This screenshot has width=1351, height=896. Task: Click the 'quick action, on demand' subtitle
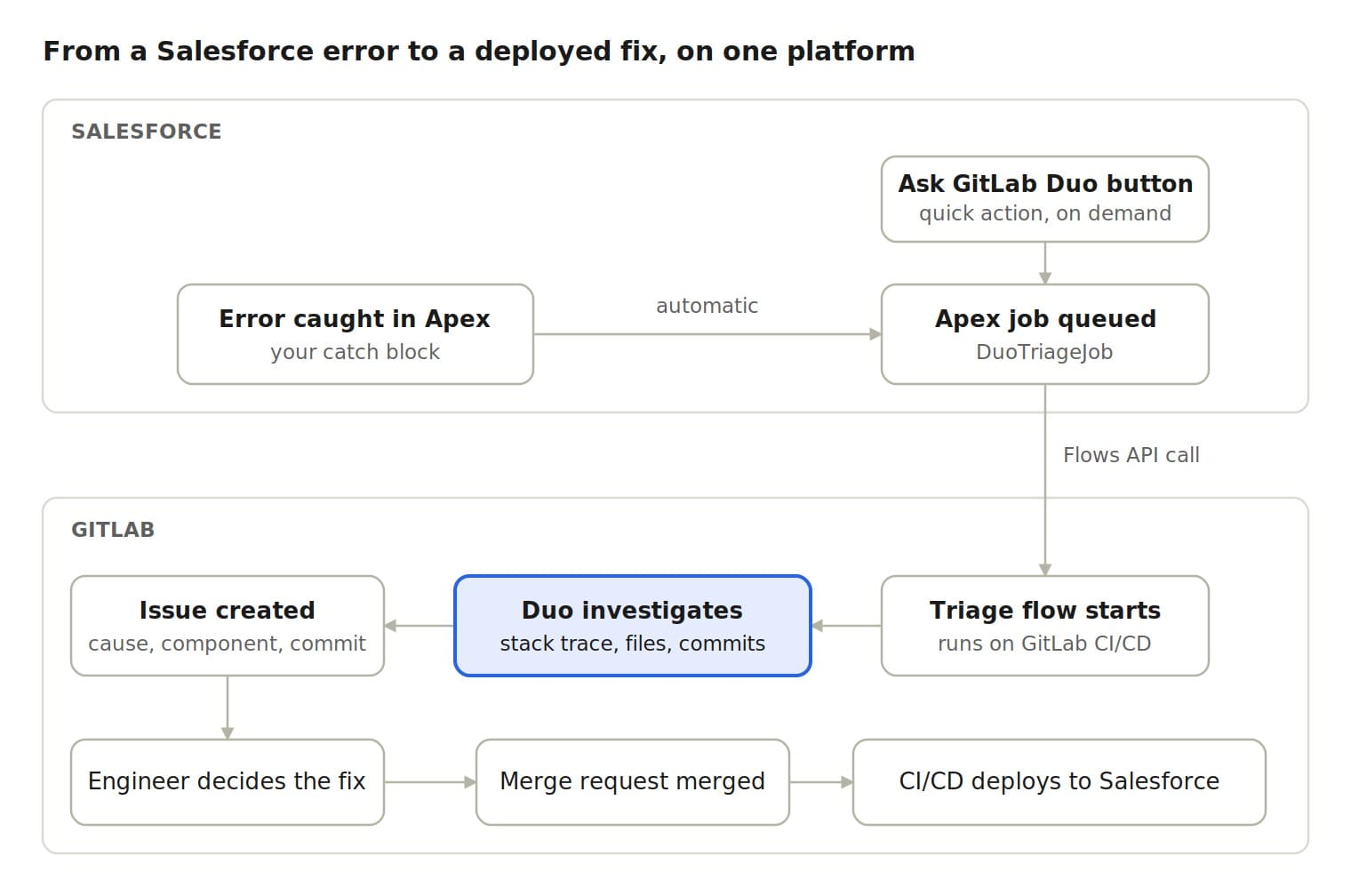[x=1044, y=213]
